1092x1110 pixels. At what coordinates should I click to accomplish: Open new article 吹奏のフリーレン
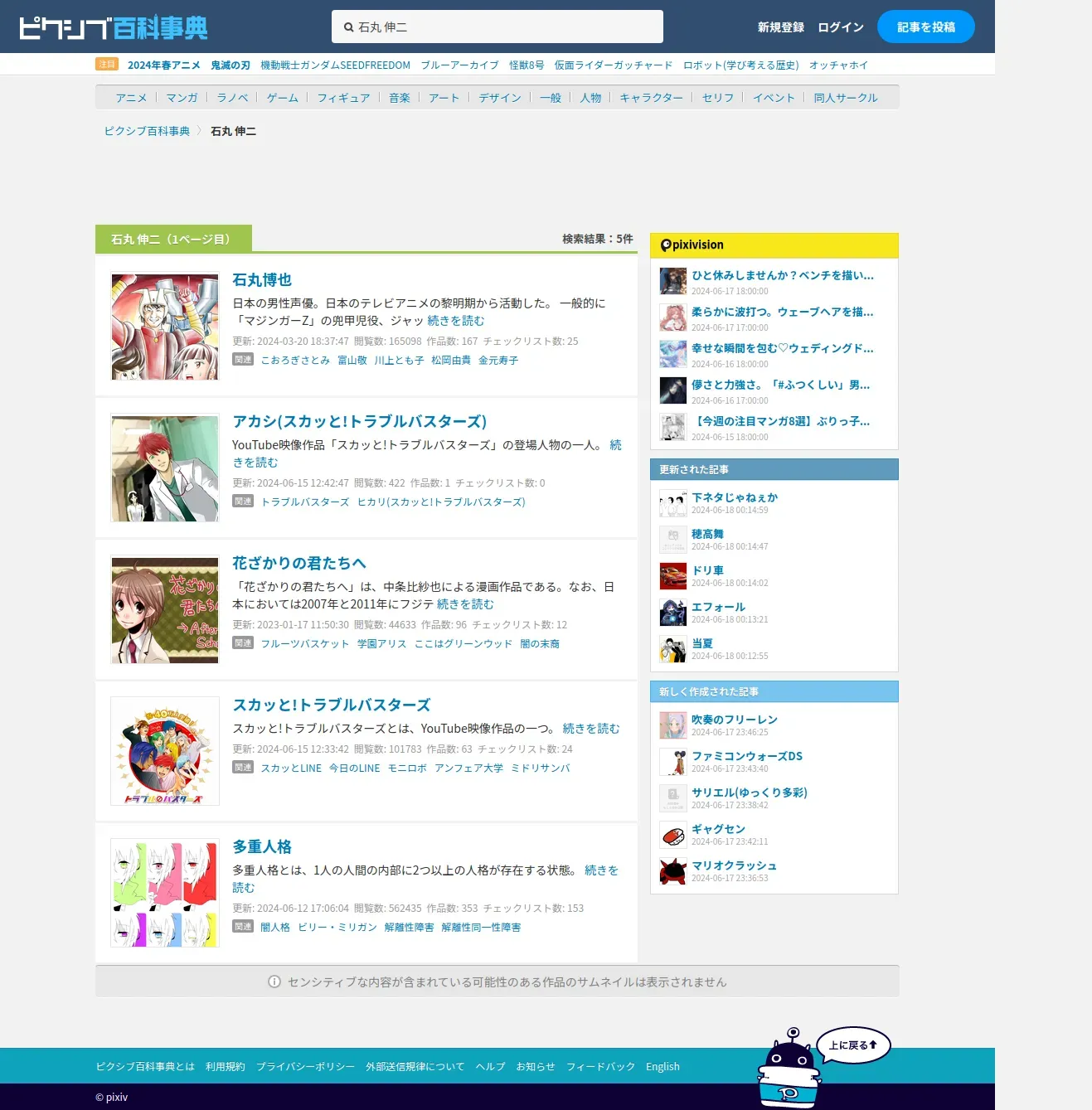point(735,720)
